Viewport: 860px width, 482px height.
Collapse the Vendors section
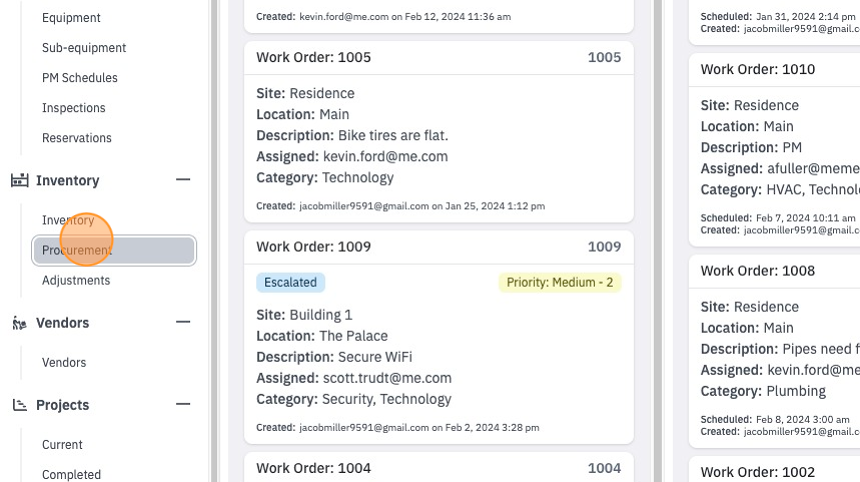click(x=183, y=322)
